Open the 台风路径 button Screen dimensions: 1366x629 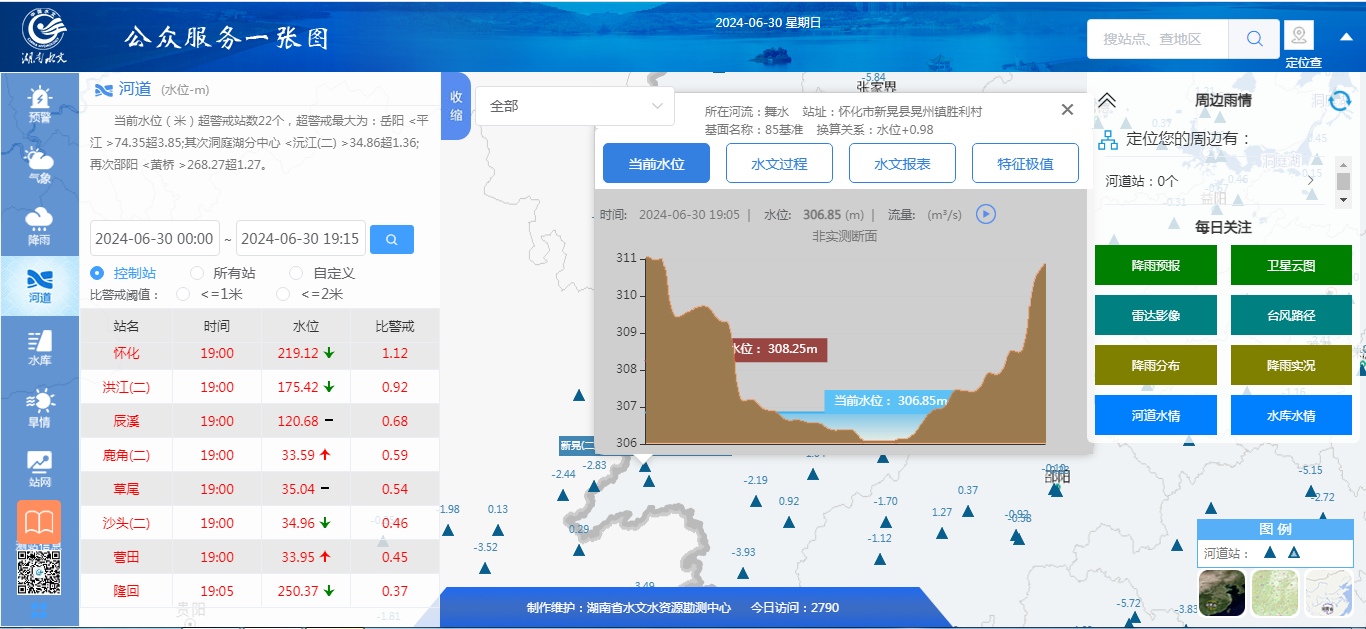tap(1291, 315)
